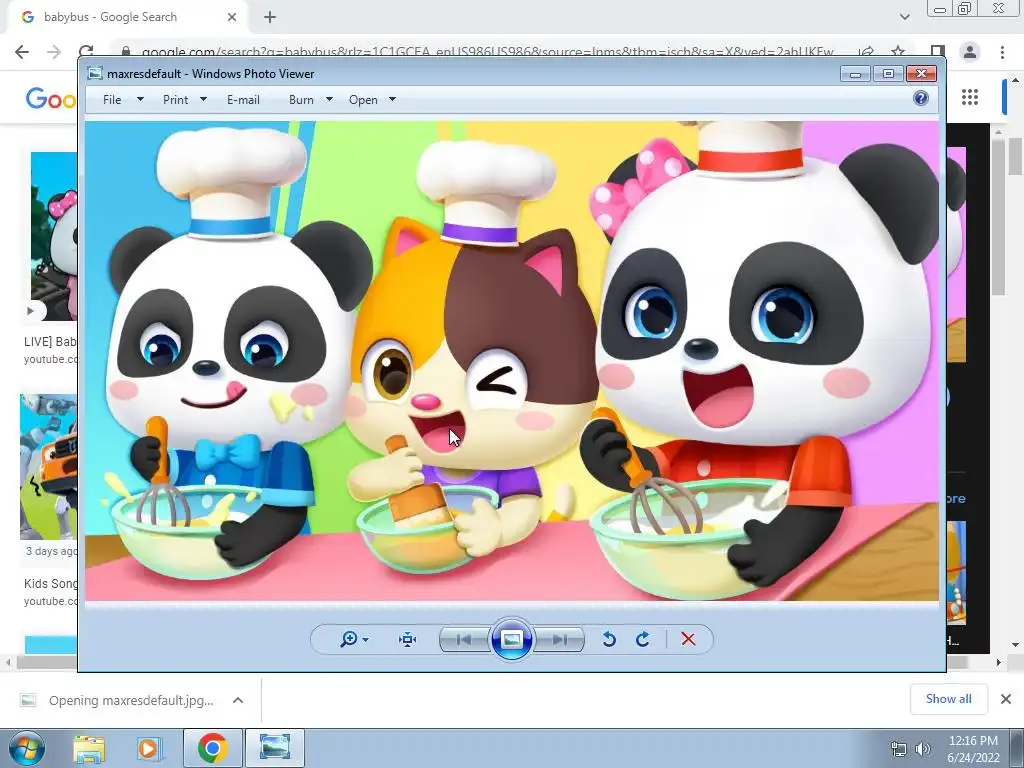Open the Open menu in Photo Viewer
The image size is (1024, 768).
[363, 100]
